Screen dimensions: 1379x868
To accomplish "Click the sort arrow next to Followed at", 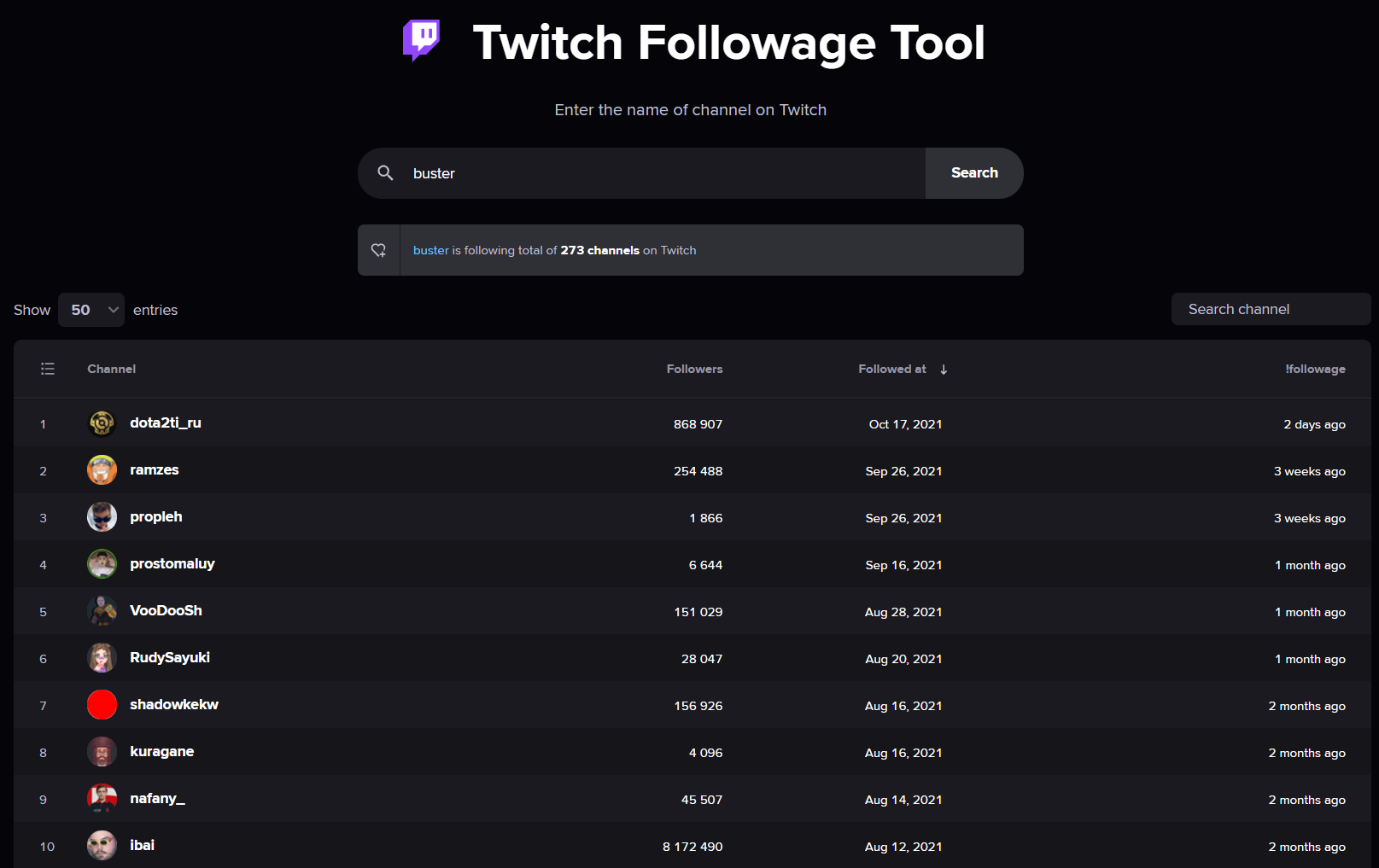I will click(x=944, y=370).
